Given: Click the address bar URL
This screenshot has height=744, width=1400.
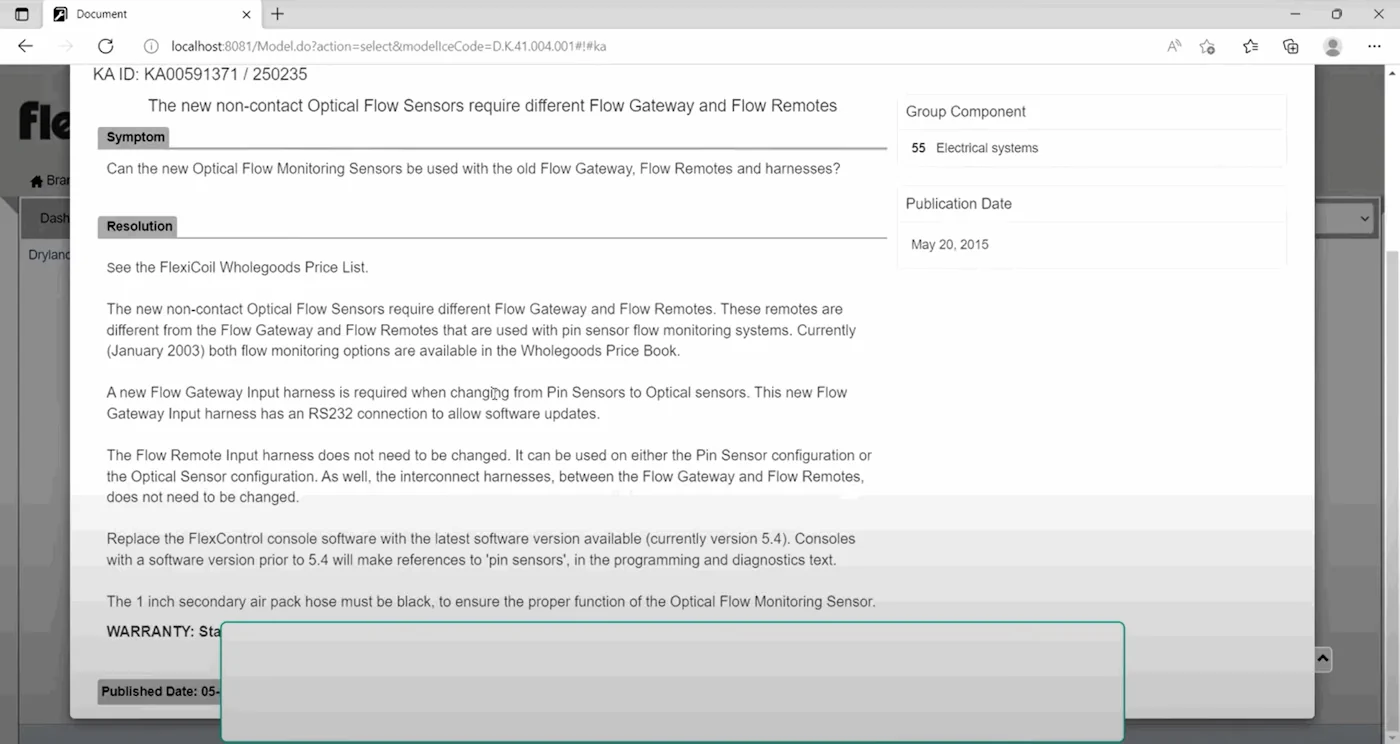Looking at the screenshot, I should click(x=388, y=46).
